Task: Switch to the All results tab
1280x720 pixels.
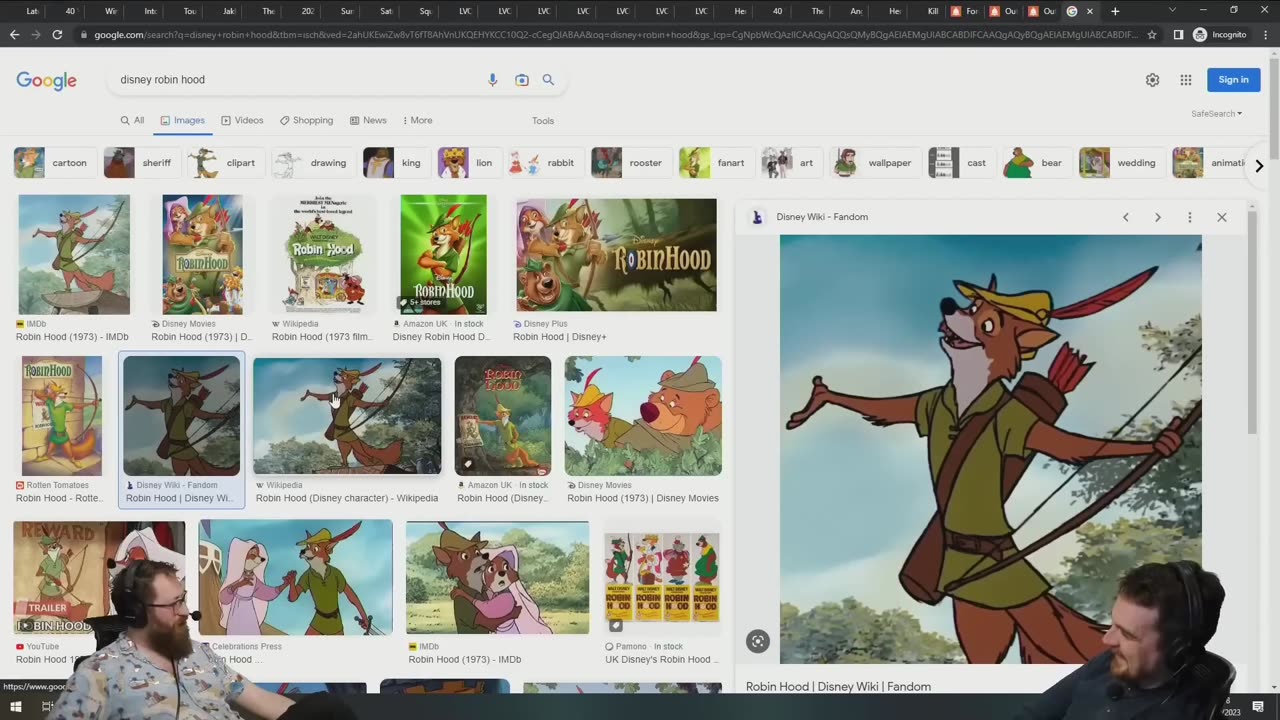Action: (x=132, y=120)
